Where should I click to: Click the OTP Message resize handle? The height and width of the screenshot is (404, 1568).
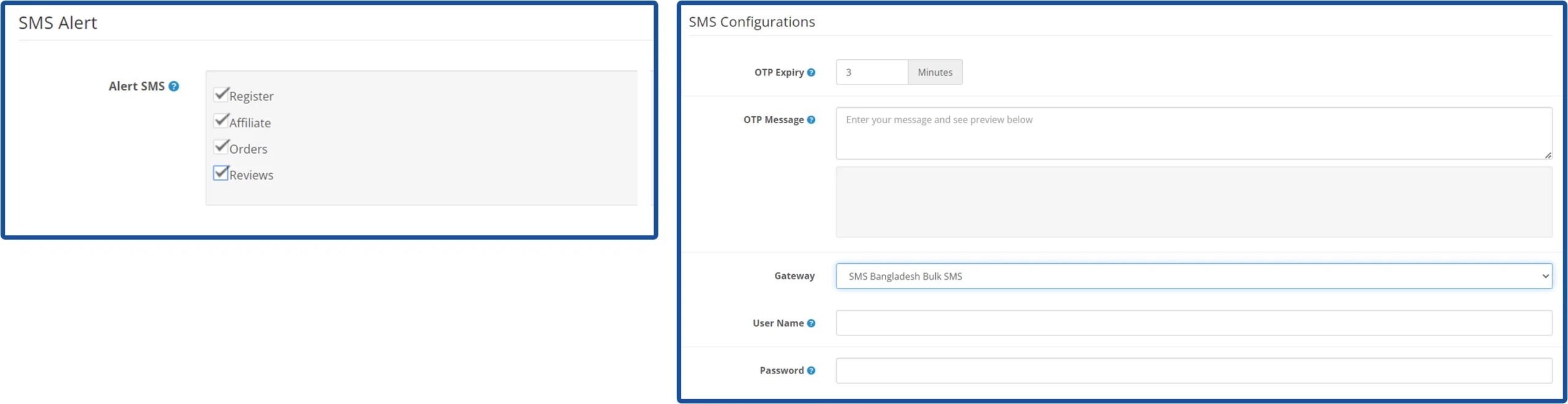(x=1548, y=155)
